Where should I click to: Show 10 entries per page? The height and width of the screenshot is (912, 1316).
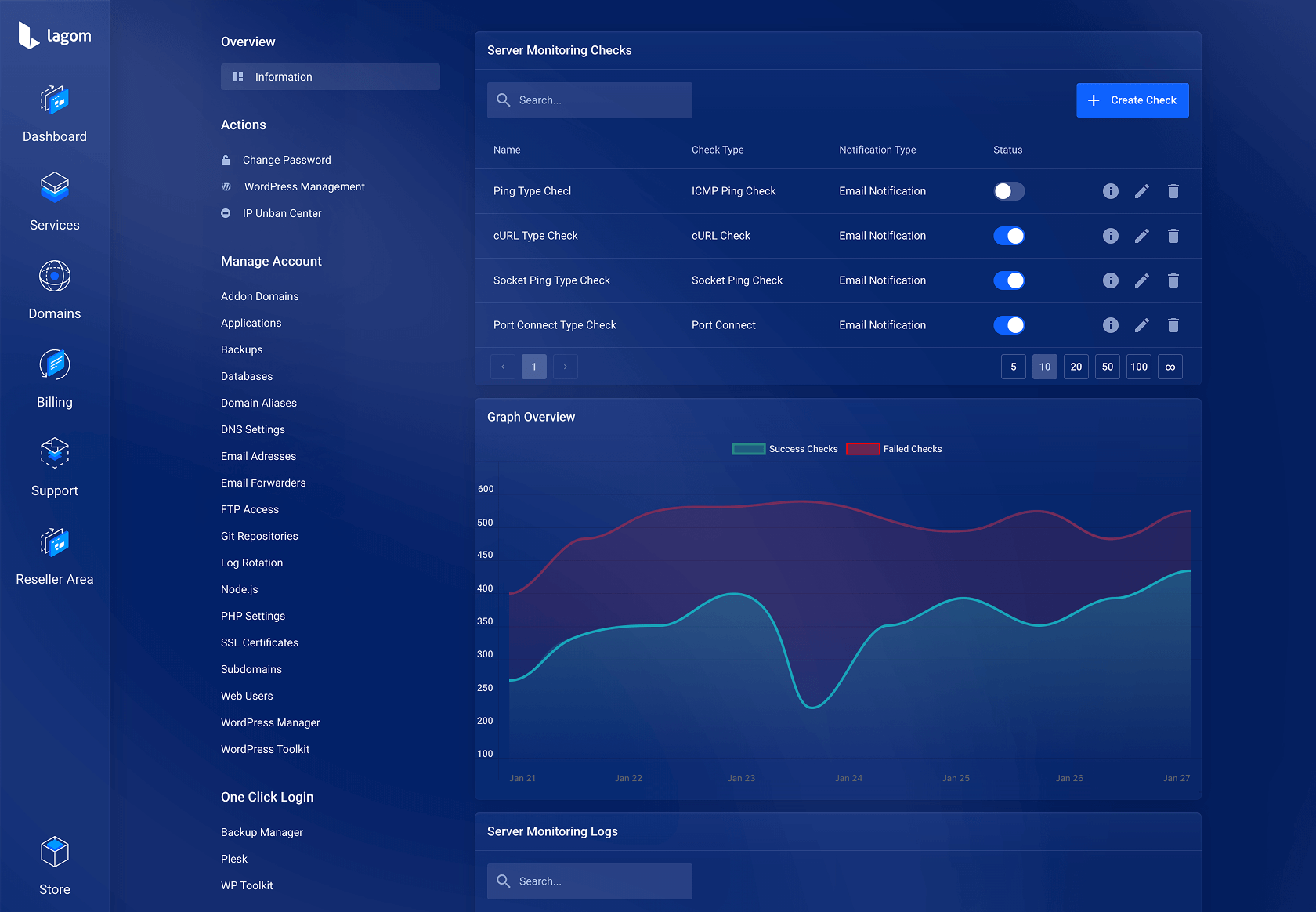tap(1045, 367)
